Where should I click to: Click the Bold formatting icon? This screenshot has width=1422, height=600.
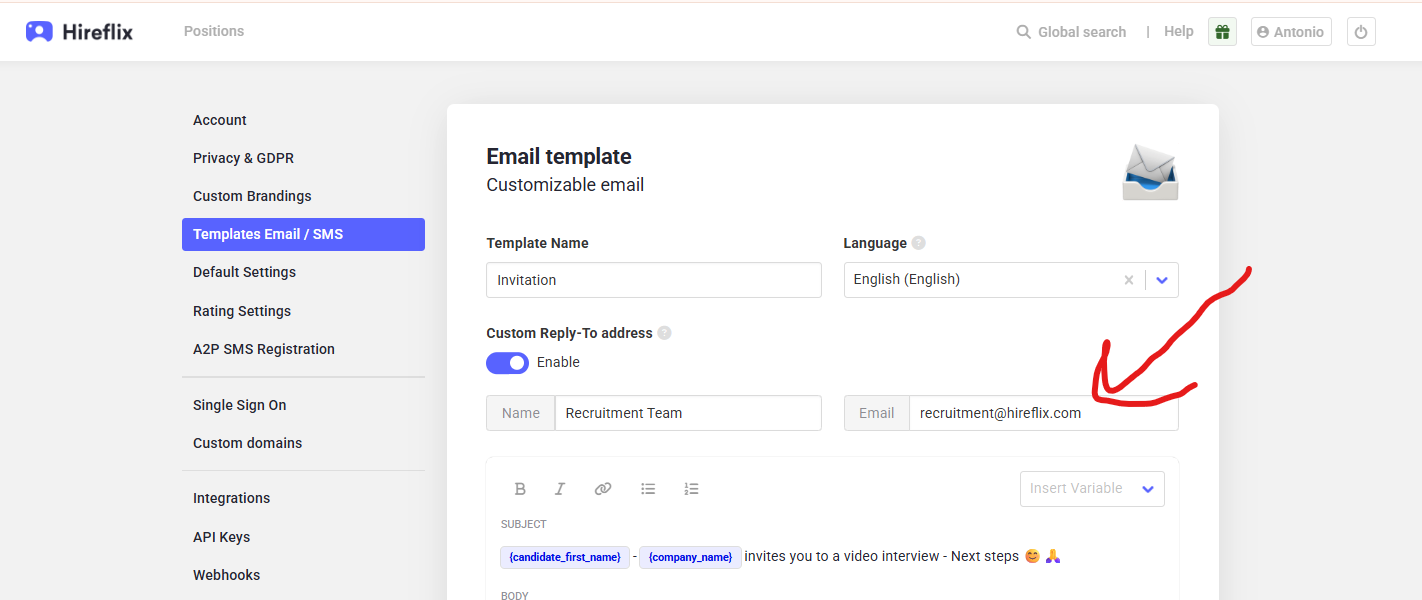click(x=520, y=489)
